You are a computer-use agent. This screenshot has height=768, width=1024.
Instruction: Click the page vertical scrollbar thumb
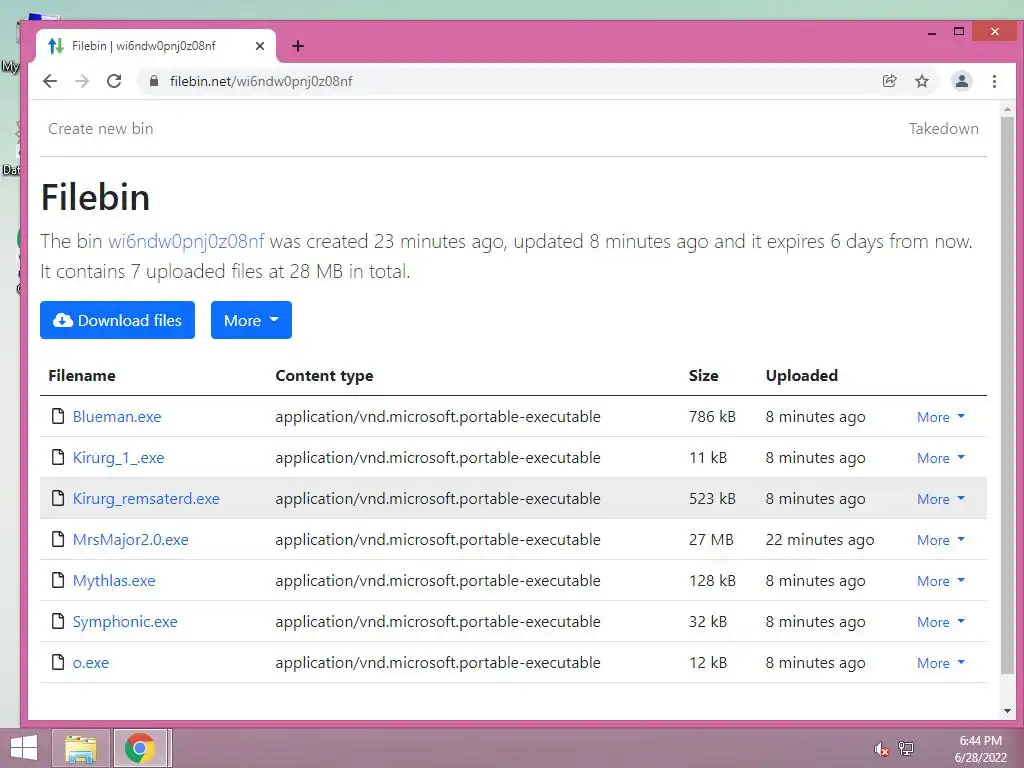coord(1008,395)
